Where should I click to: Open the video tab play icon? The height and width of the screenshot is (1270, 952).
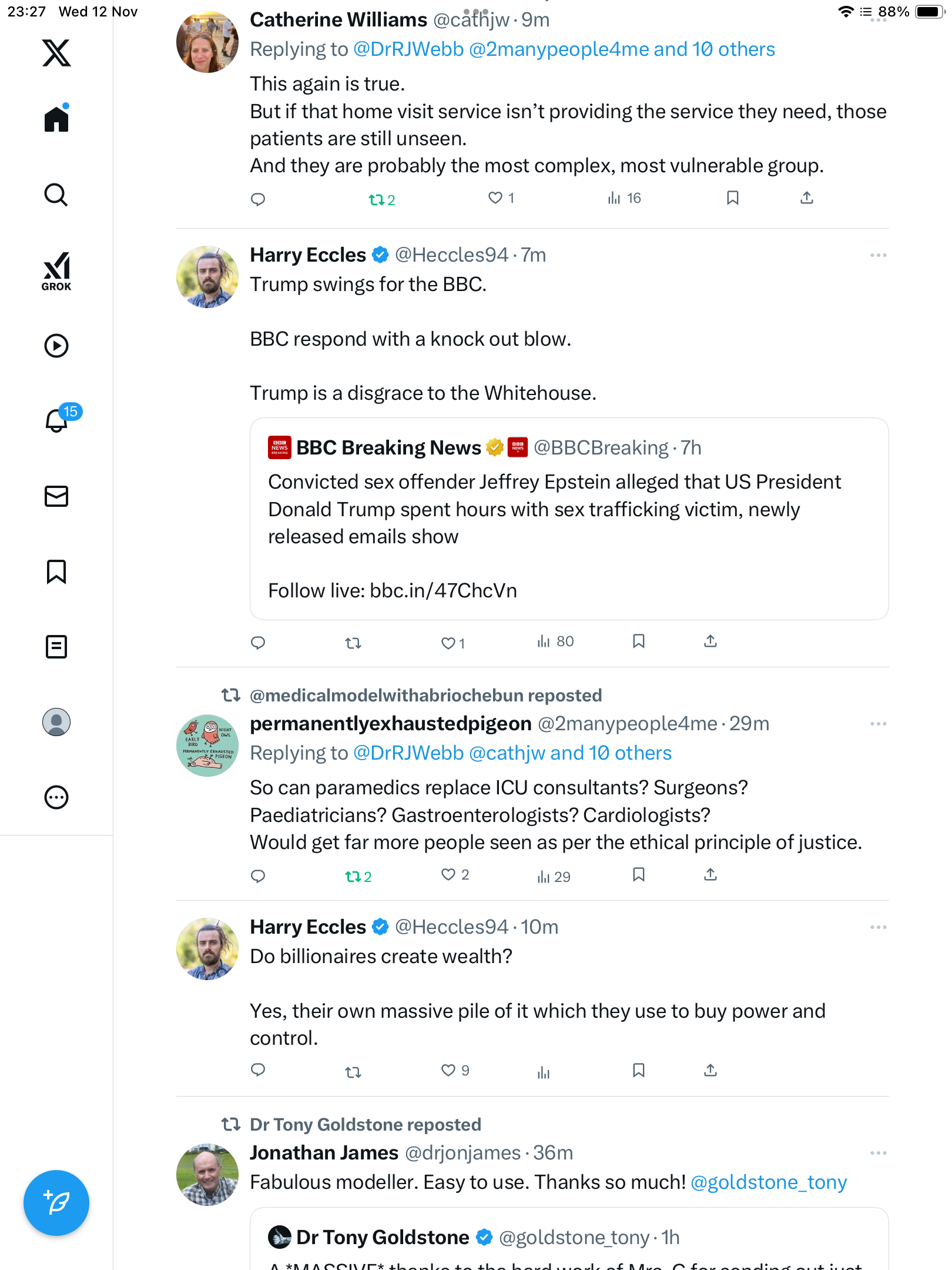pyautogui.click(x=56, y=346)
